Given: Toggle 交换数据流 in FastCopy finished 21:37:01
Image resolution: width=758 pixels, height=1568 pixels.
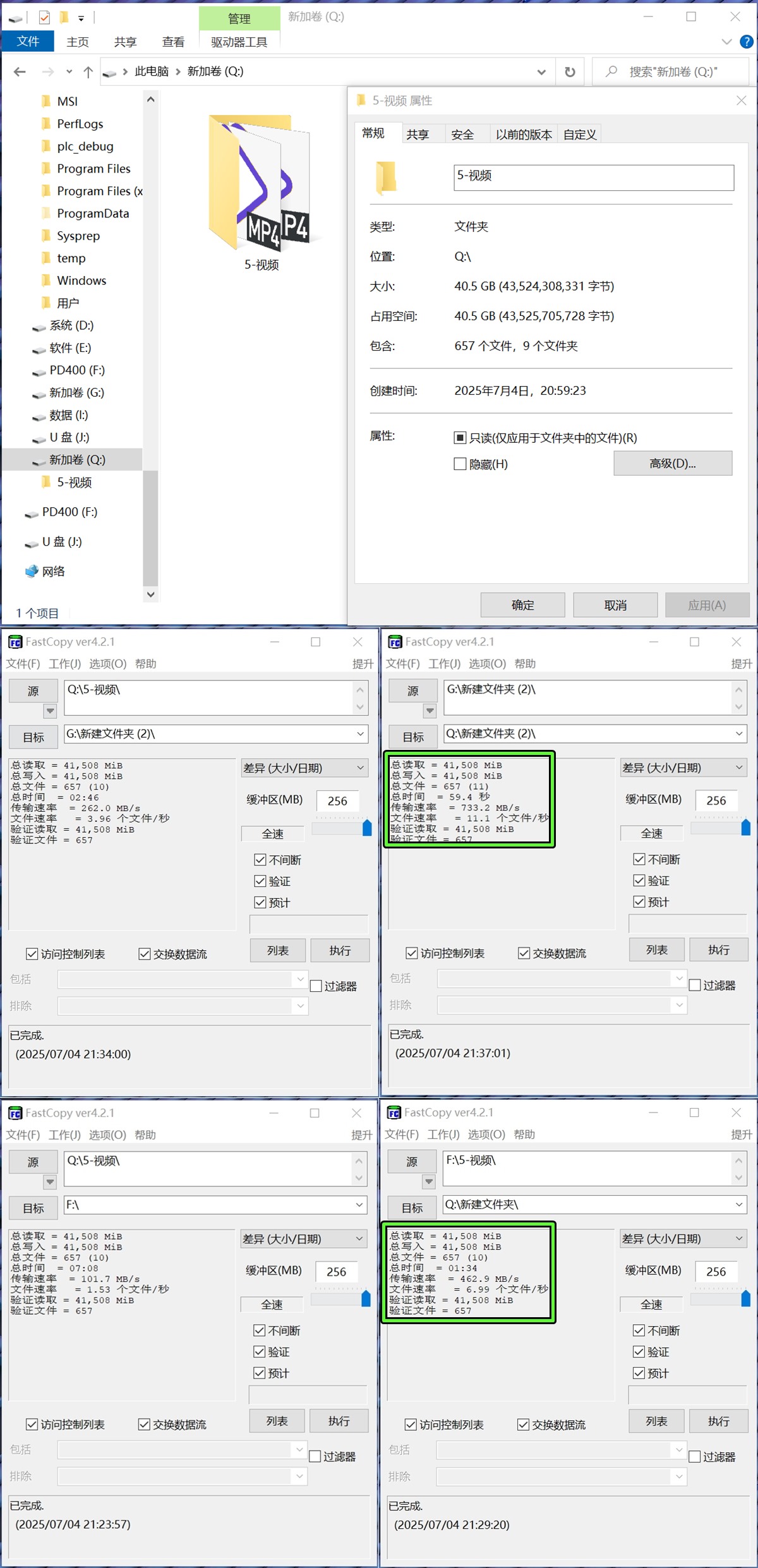Looking at the screenshot, I should [x=524, y=953].
